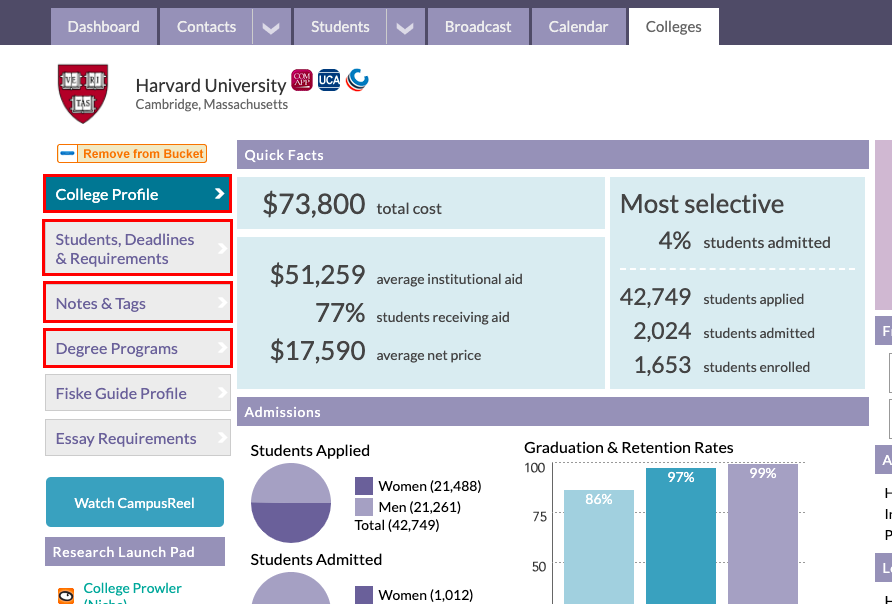Click the minus icon on Remove from Bucket
The image size is (892, 604).
68,154
